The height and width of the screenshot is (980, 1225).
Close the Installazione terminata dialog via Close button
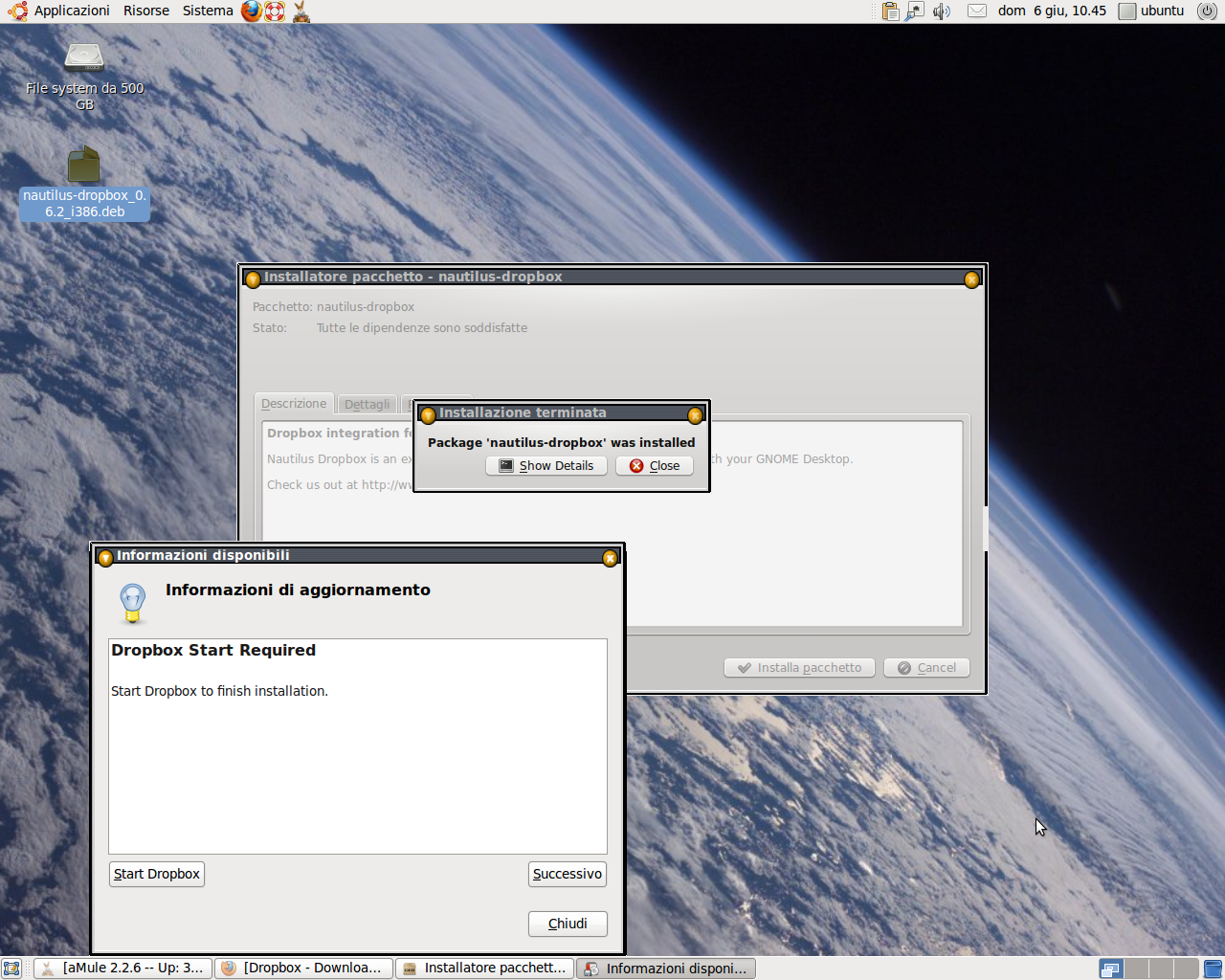point(655,466)
